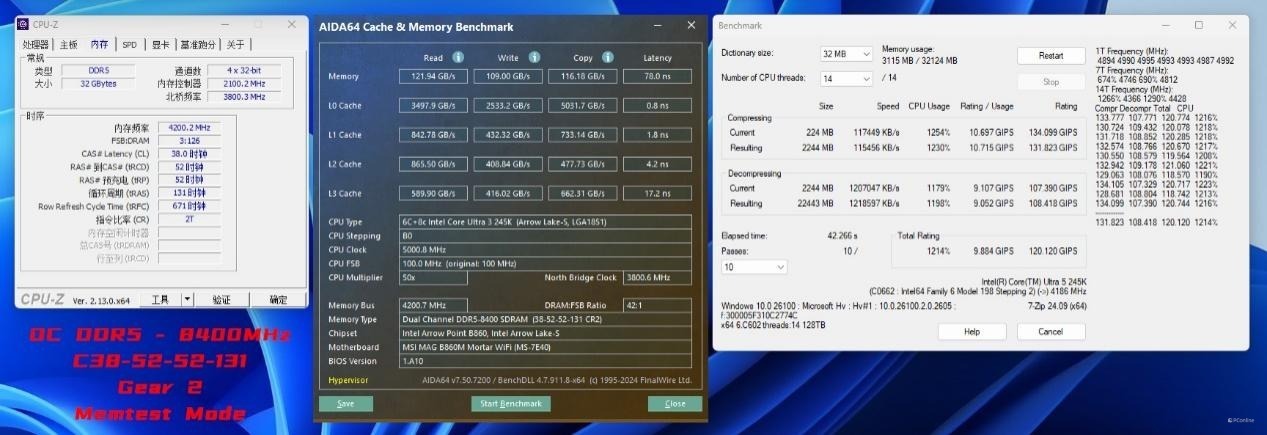The width and height of the screenshot is (1267, 435).
Task: Click DRAM:FSB Ratio value 42:1
Action: 657,305
